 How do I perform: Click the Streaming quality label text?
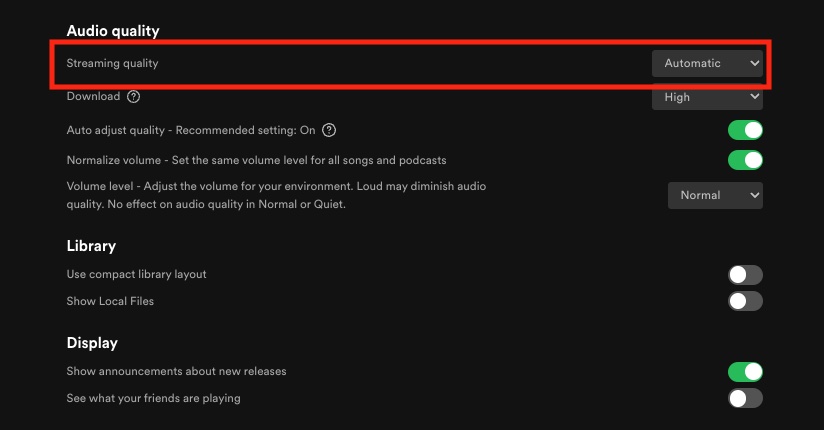coord(112,64)
